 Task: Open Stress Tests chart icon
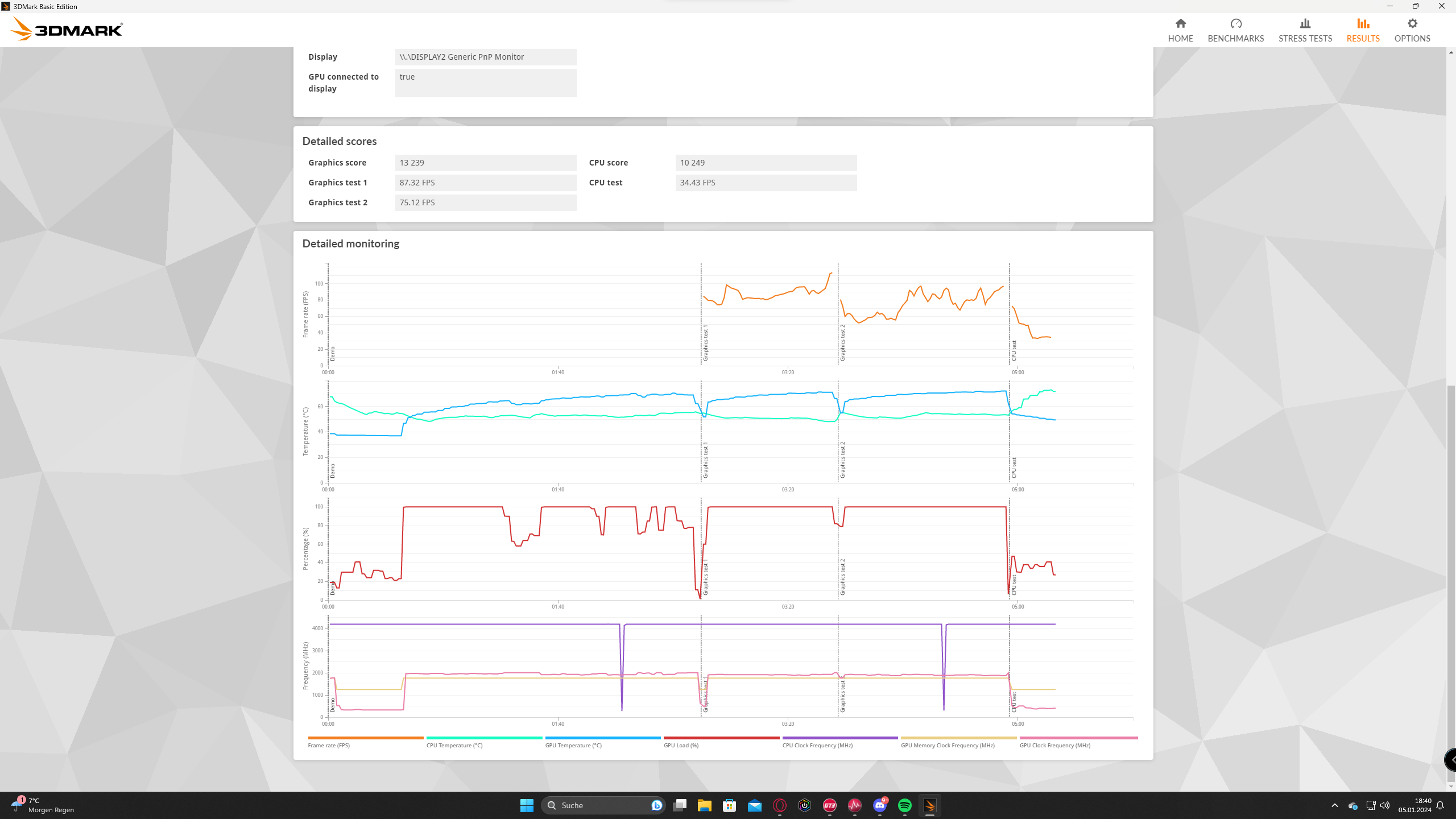(x=1305, y=24)
